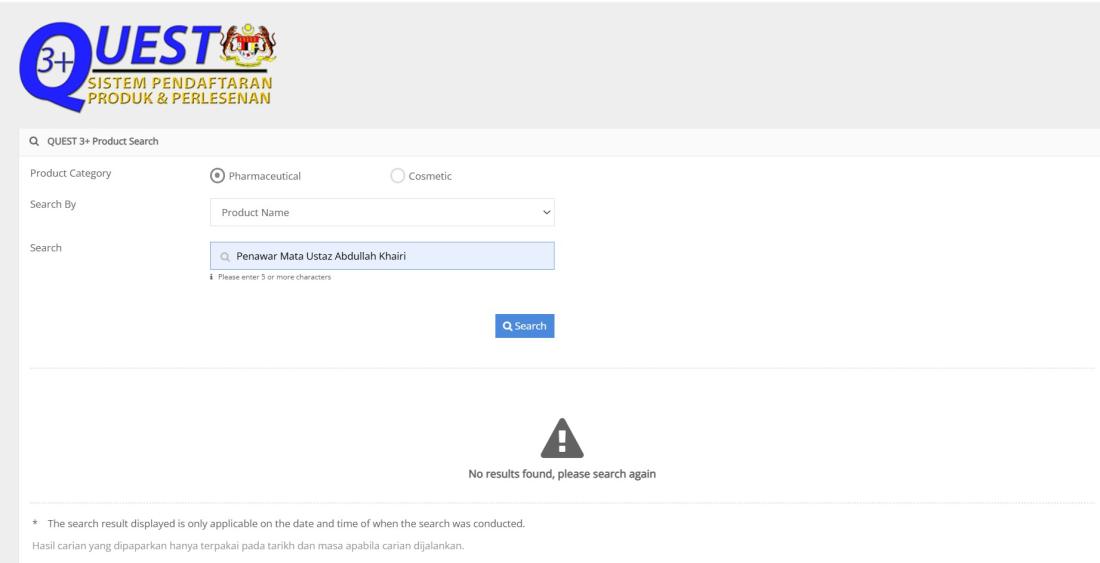Image resolution: width=1100 pixels, height=563 pixels.
Task: Choose Cosmetic by clicking its text label
Action: click(x=431, y=176)
